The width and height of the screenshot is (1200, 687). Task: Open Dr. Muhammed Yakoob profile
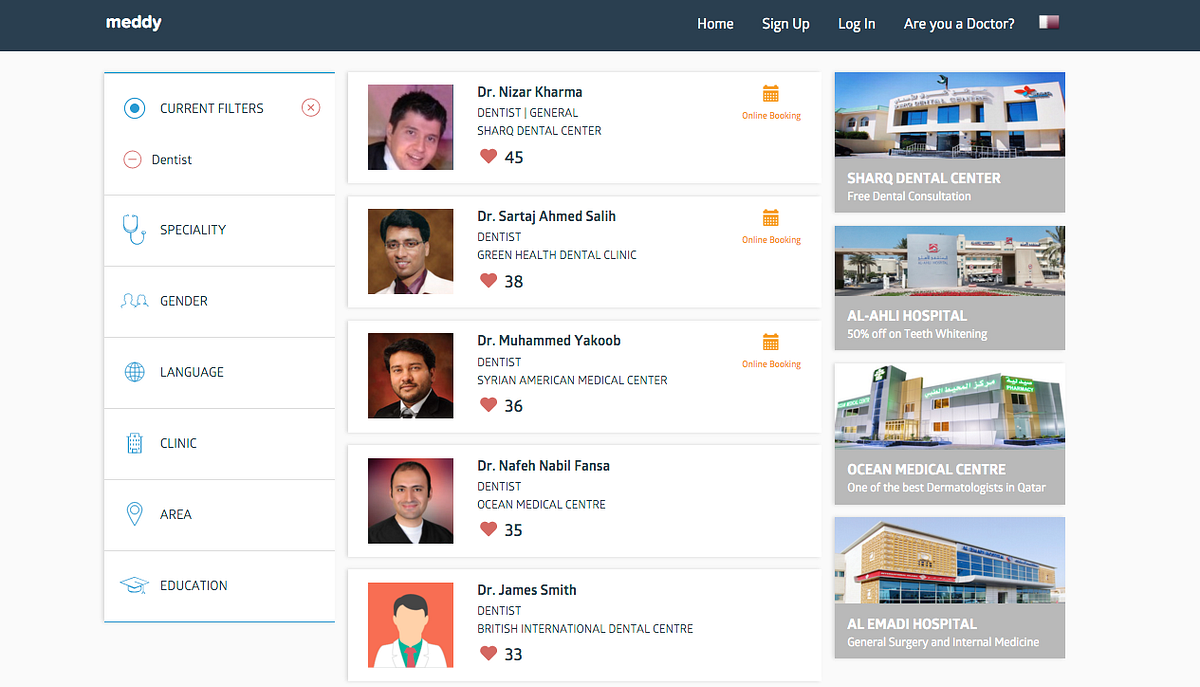(x=549, y=340)
